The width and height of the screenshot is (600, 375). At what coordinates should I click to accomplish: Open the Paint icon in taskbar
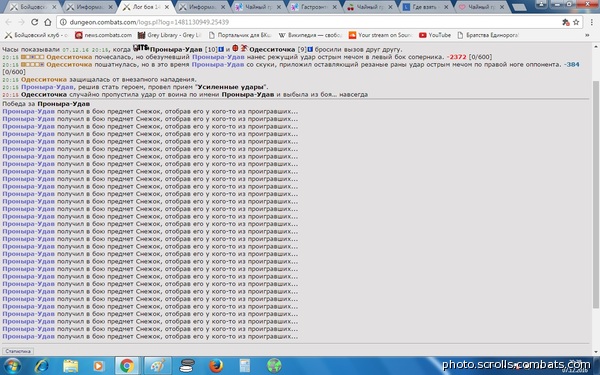[x=158, y=366]
